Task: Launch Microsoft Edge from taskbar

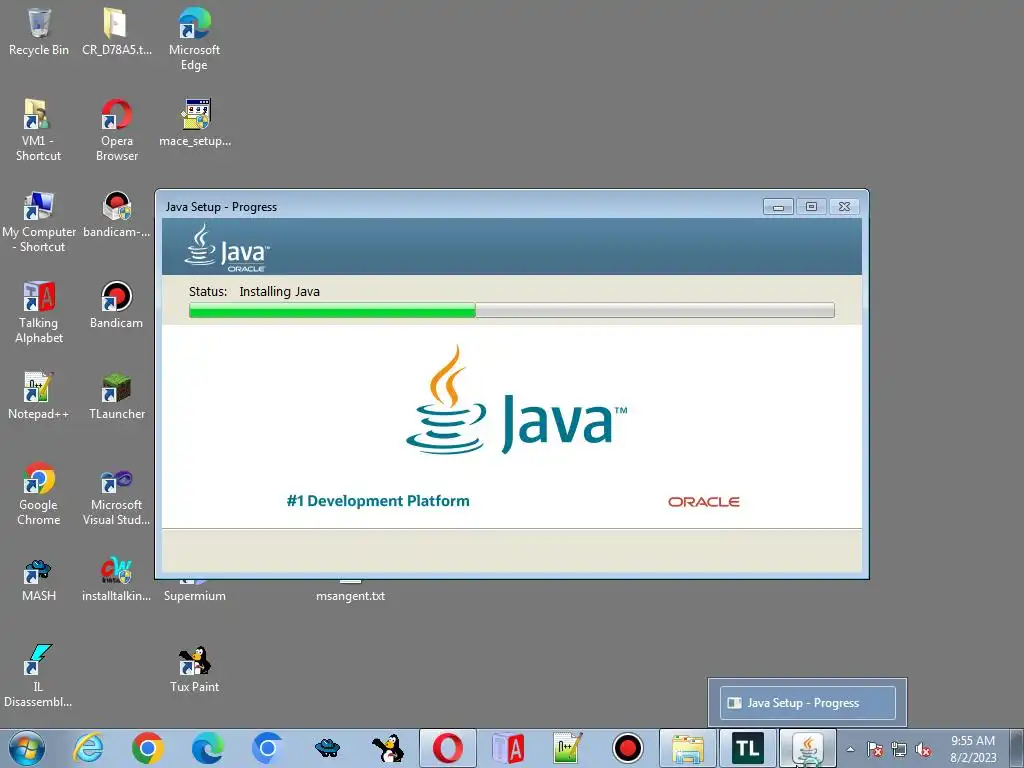Action: pos(208,748)
